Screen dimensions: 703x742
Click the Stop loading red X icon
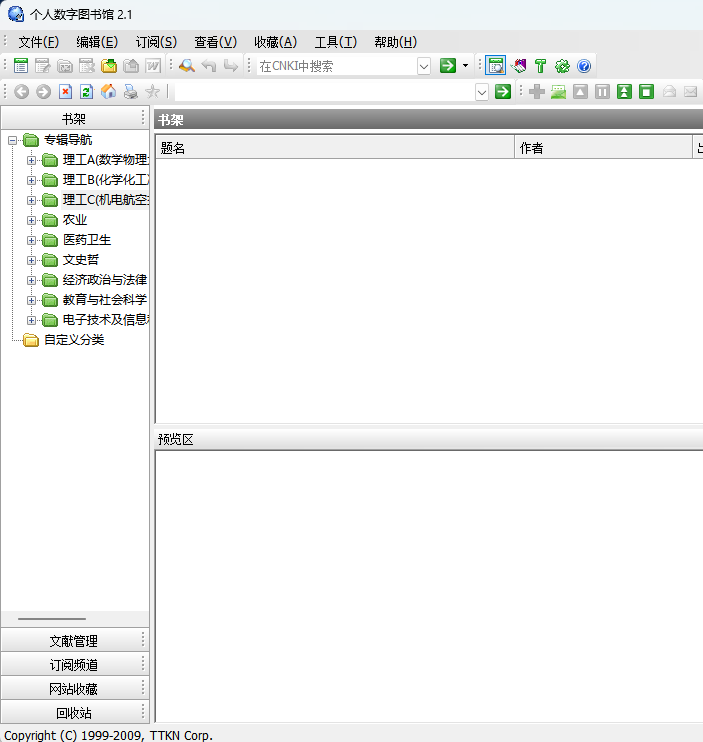pyautogui.click(x=65, y=92)
